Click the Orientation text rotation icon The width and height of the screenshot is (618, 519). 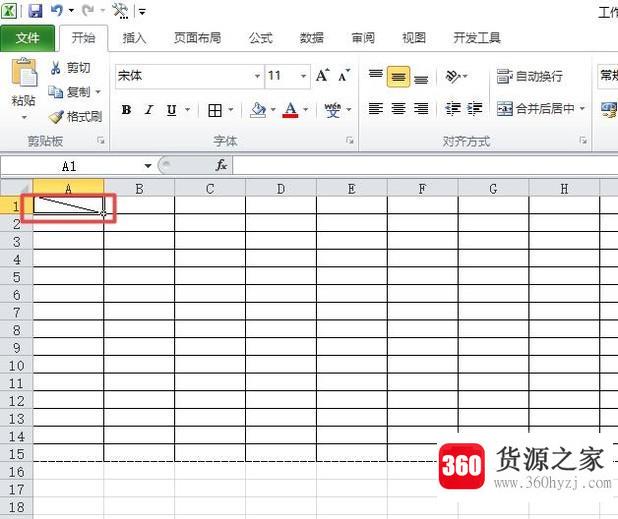(x=452, y=76)
